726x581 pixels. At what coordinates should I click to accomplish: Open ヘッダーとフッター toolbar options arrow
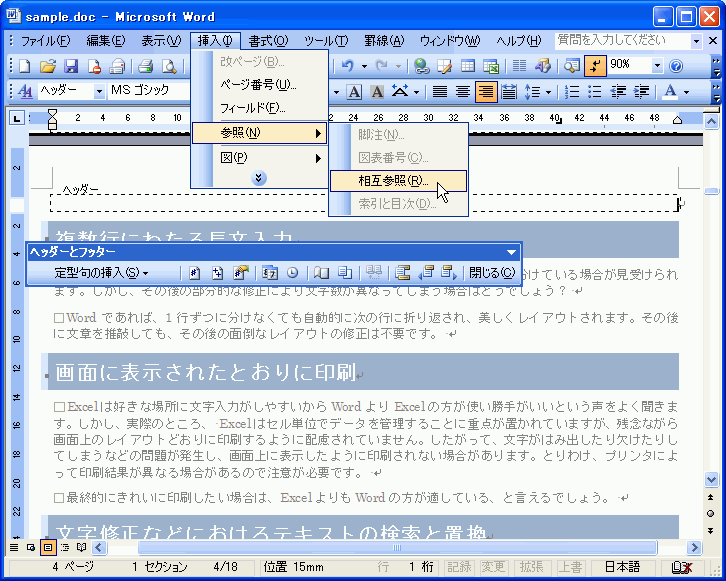tap(512, 253)
